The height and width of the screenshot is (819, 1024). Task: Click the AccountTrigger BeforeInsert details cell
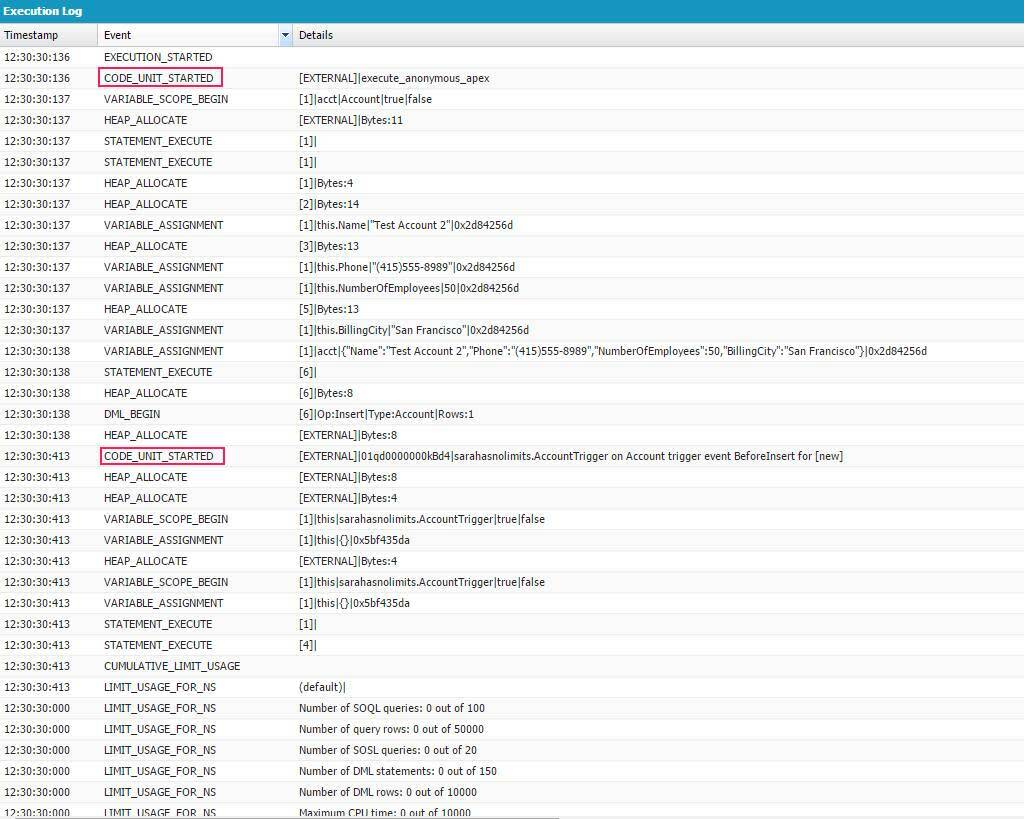[571, 456]
